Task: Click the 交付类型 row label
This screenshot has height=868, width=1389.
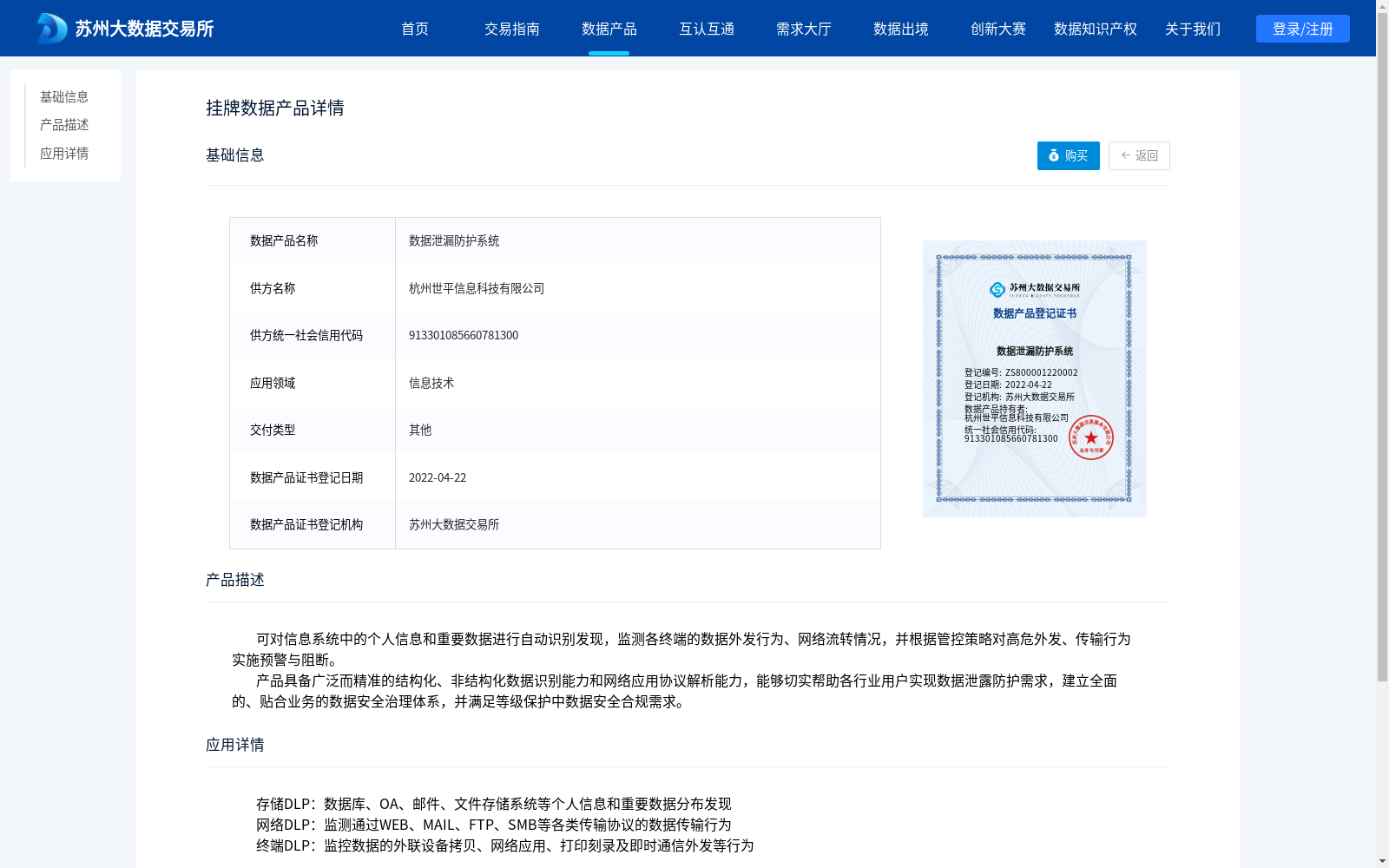Action: 273,430
